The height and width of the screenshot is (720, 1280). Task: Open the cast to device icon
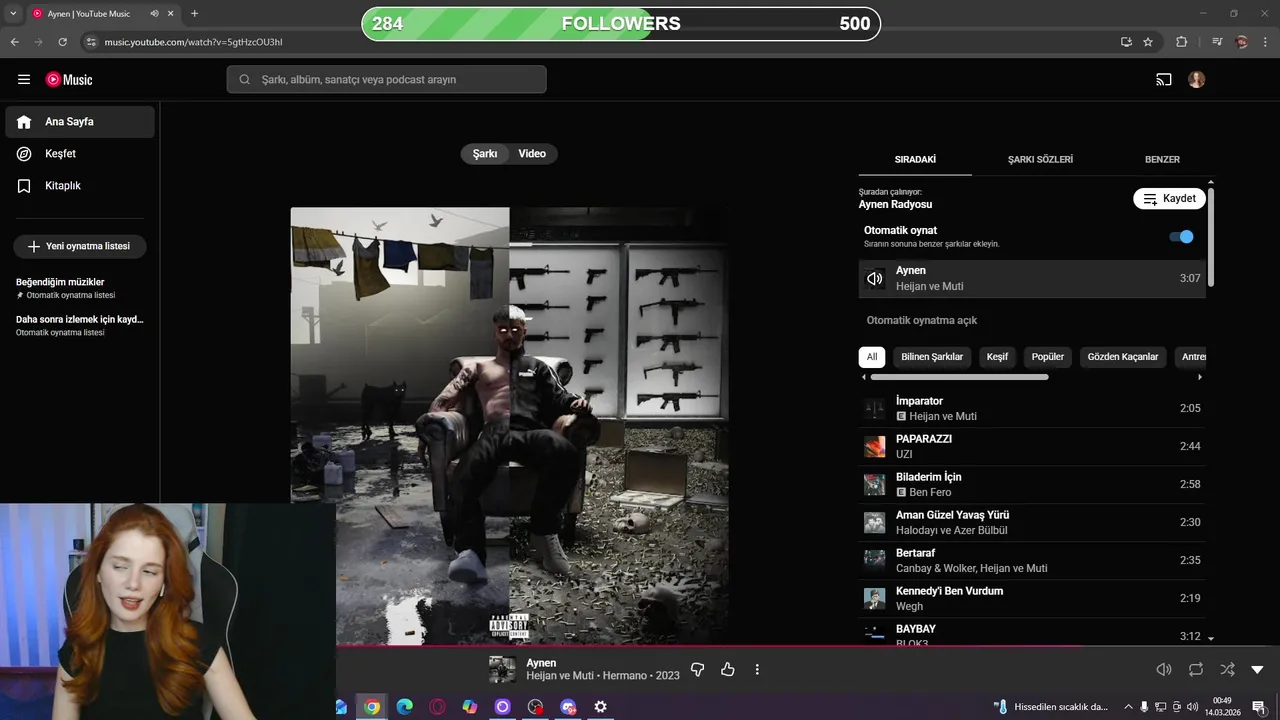[1163, 80]
